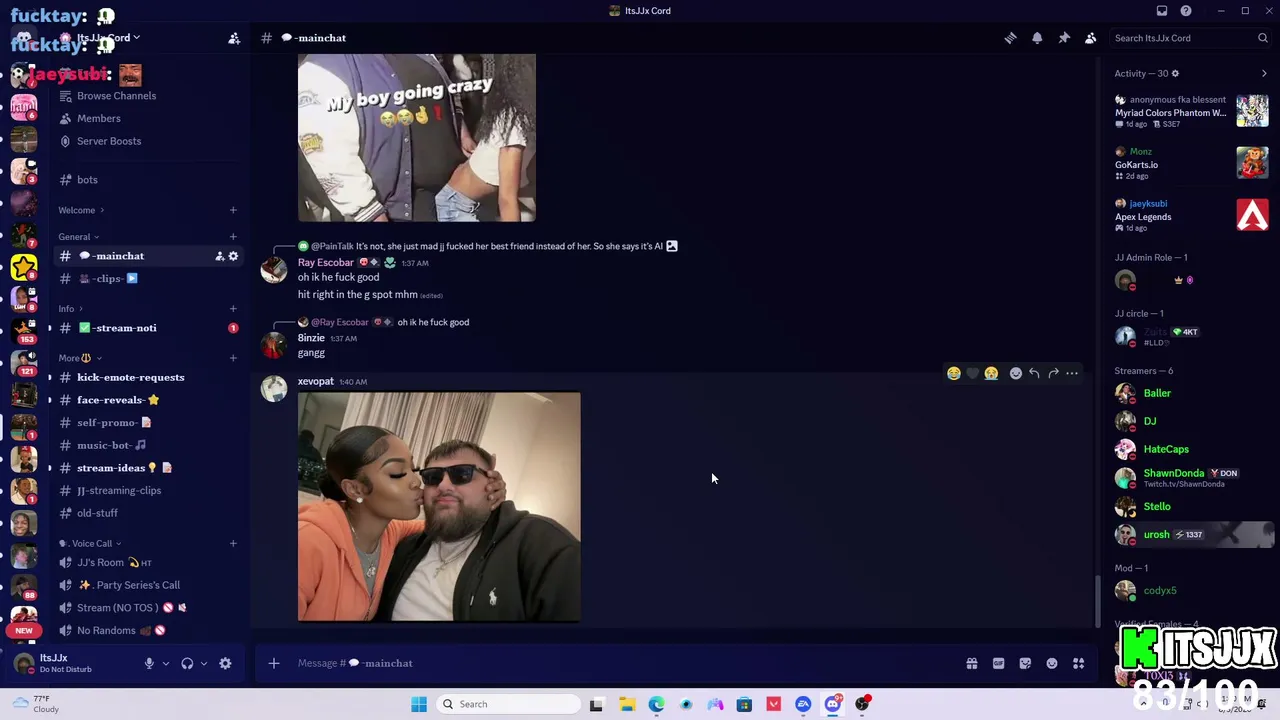Click the chat scrollbar thumb
Screen dimensions: 1280x720
point(1097,601)
